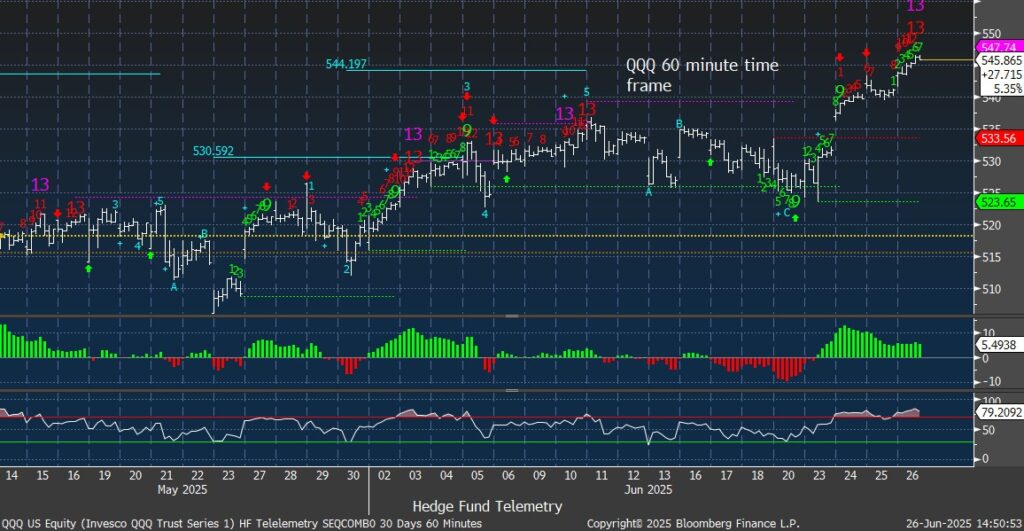This screenshot has height=531, width=1024.
Task: Click the 25 date label on time axis
Action: pos(882,475)
